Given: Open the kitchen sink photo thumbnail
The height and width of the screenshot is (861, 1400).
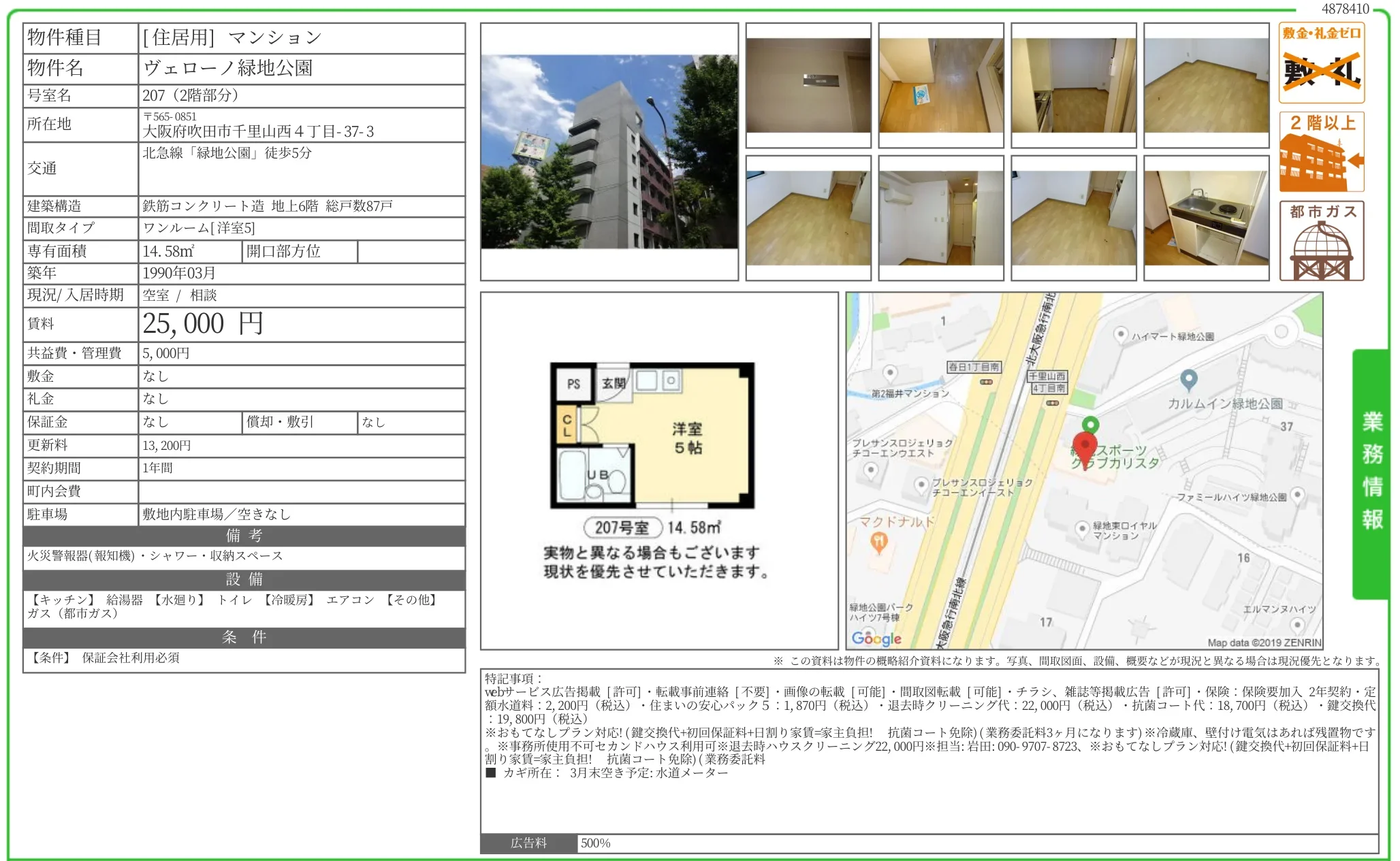Looking at the screenshot, I should click(x=1206, y=218).
